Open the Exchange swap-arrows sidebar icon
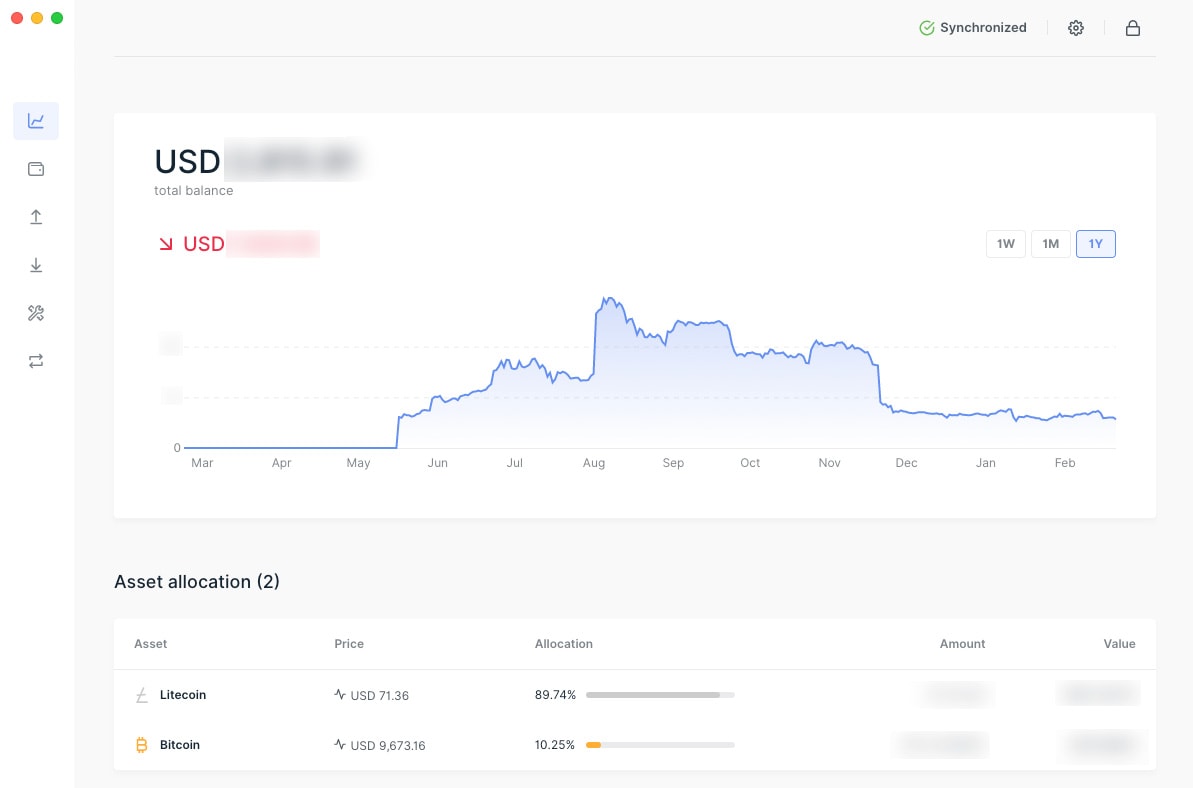 click(36, 361)
